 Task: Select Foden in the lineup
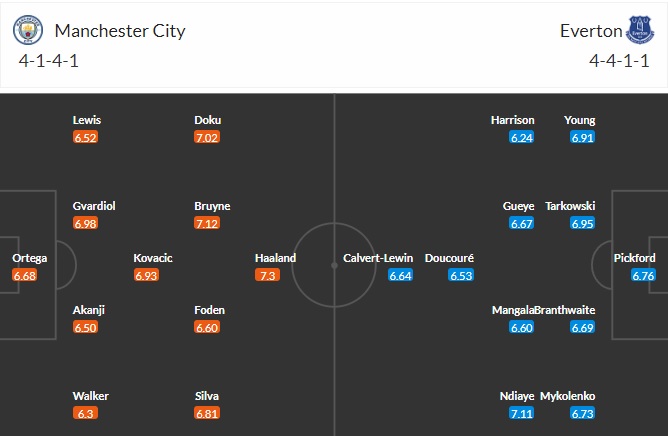[209, 310]
